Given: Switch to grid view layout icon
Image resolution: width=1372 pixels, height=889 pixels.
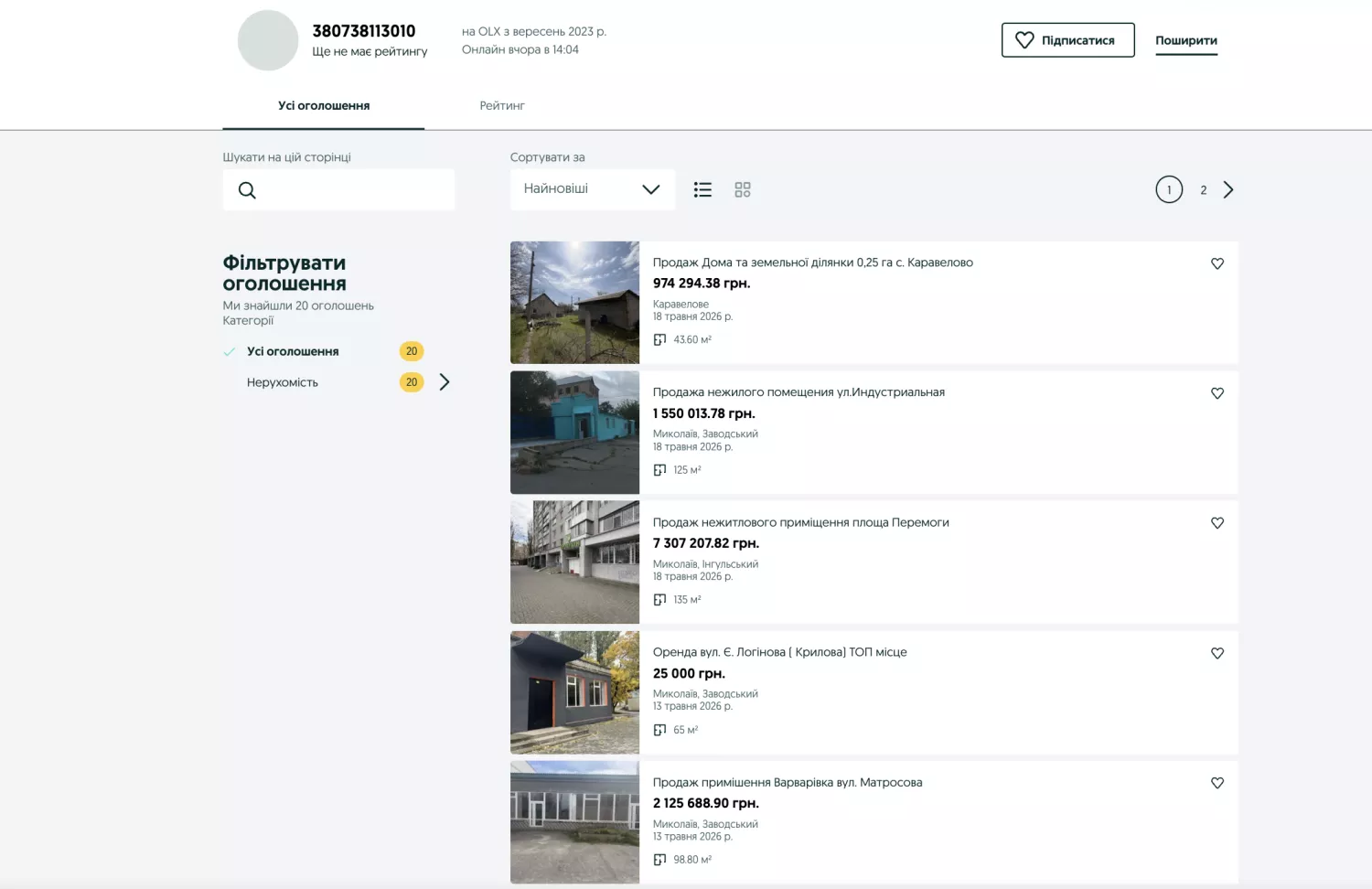Looking at the screenshot, I should 743,189.
